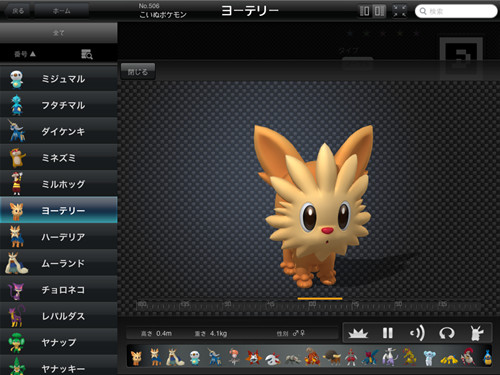The height and width of the screenshot is (375, 500).
Task: Go to ホーム home screen
Action: tap(61, 11)
